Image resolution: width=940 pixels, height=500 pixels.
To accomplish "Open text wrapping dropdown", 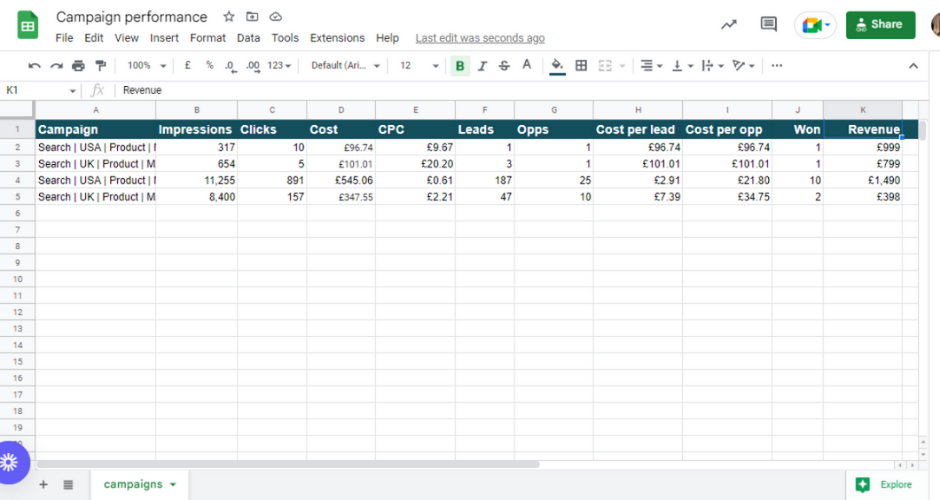I will pos(713,66).
